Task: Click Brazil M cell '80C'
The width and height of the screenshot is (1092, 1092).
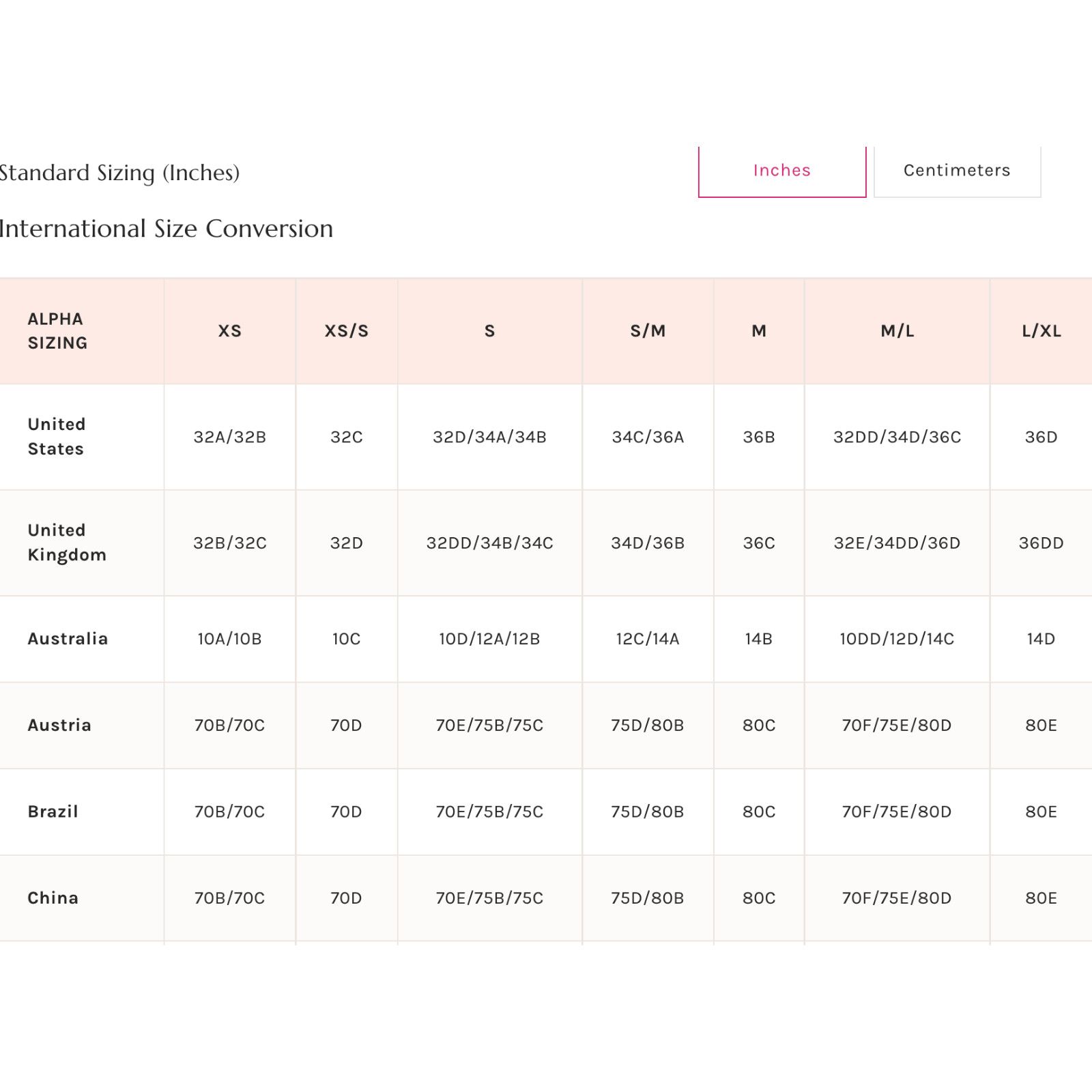Action: 759,812
